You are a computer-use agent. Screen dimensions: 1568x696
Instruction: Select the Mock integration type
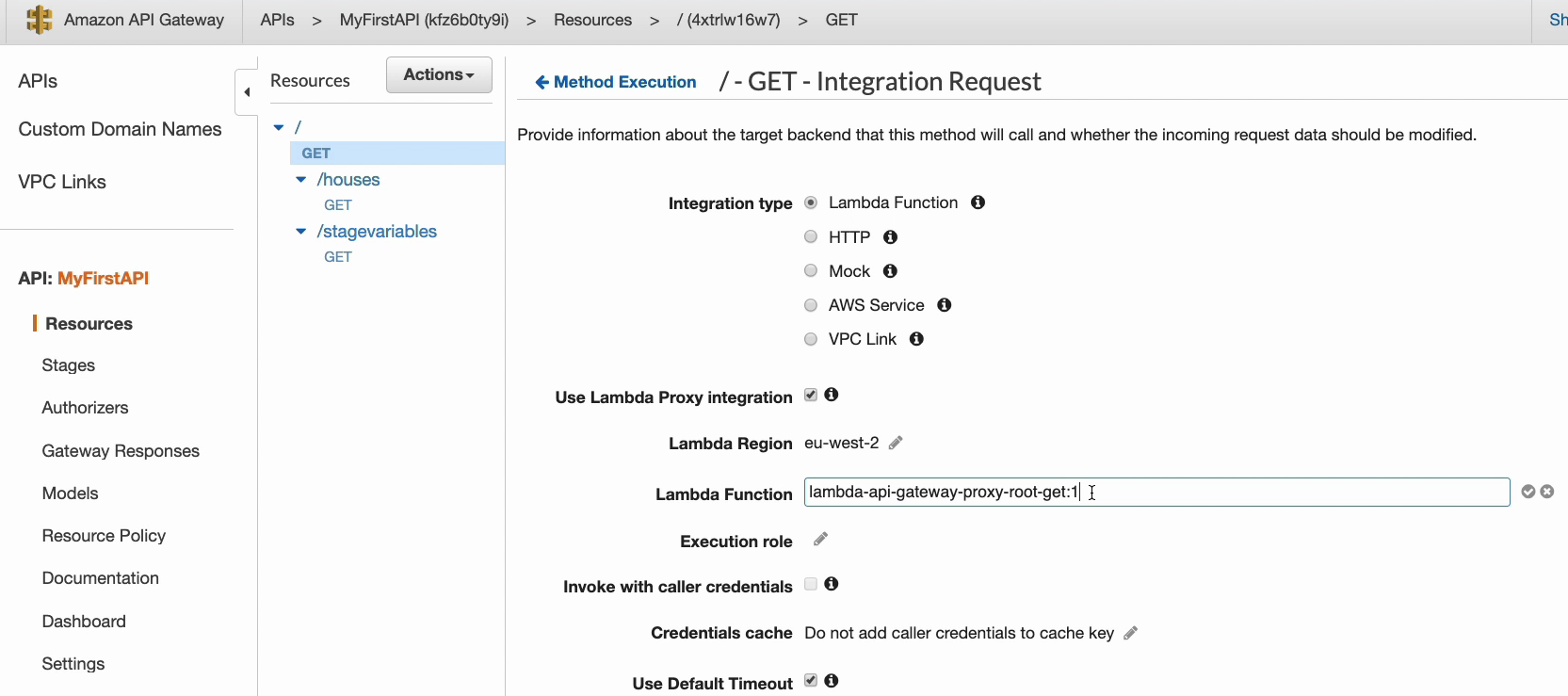[x=811, y=270]
